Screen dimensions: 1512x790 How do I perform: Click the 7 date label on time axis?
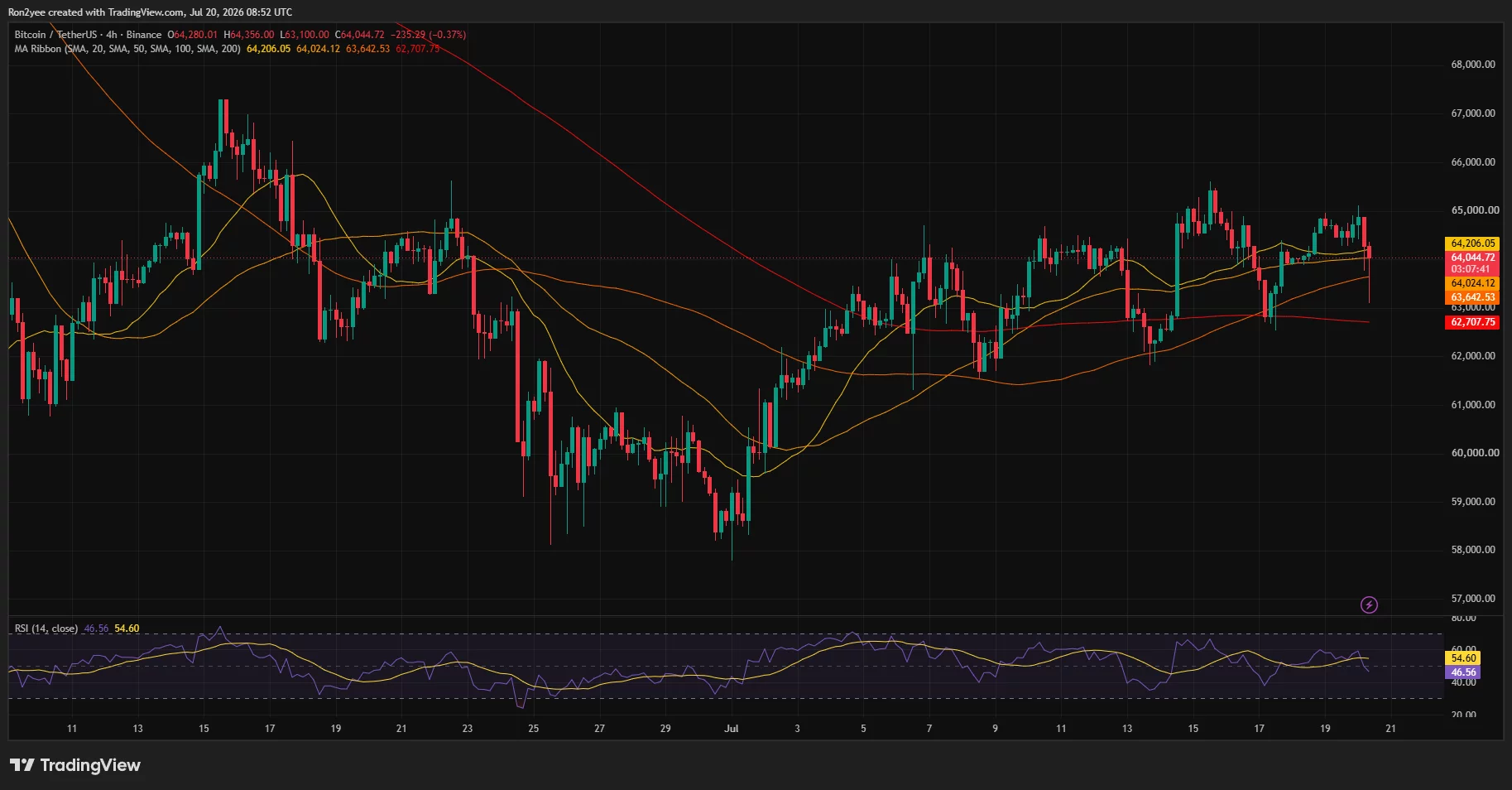pos(929,729)
